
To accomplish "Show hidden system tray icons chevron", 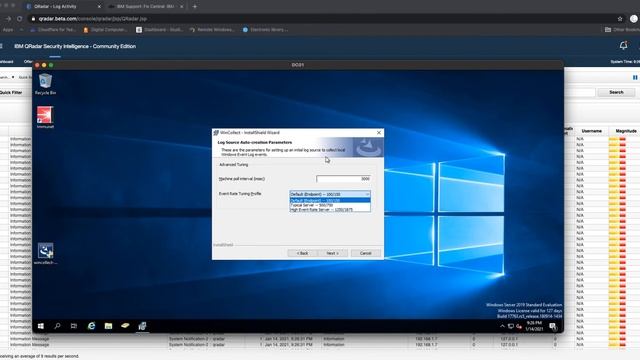I will pyautogui.click(x=502, y=326).
